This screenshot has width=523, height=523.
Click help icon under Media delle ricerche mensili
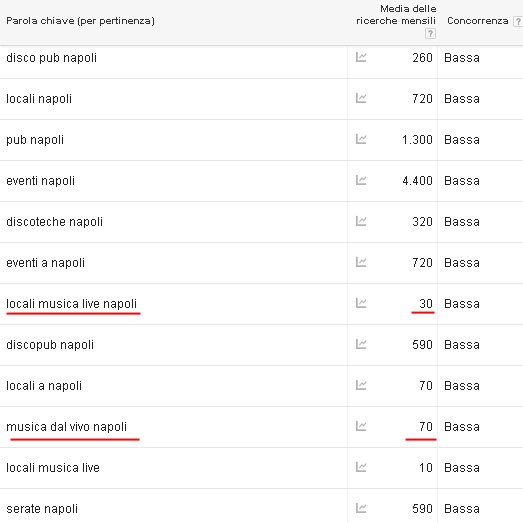pos(430,34)
